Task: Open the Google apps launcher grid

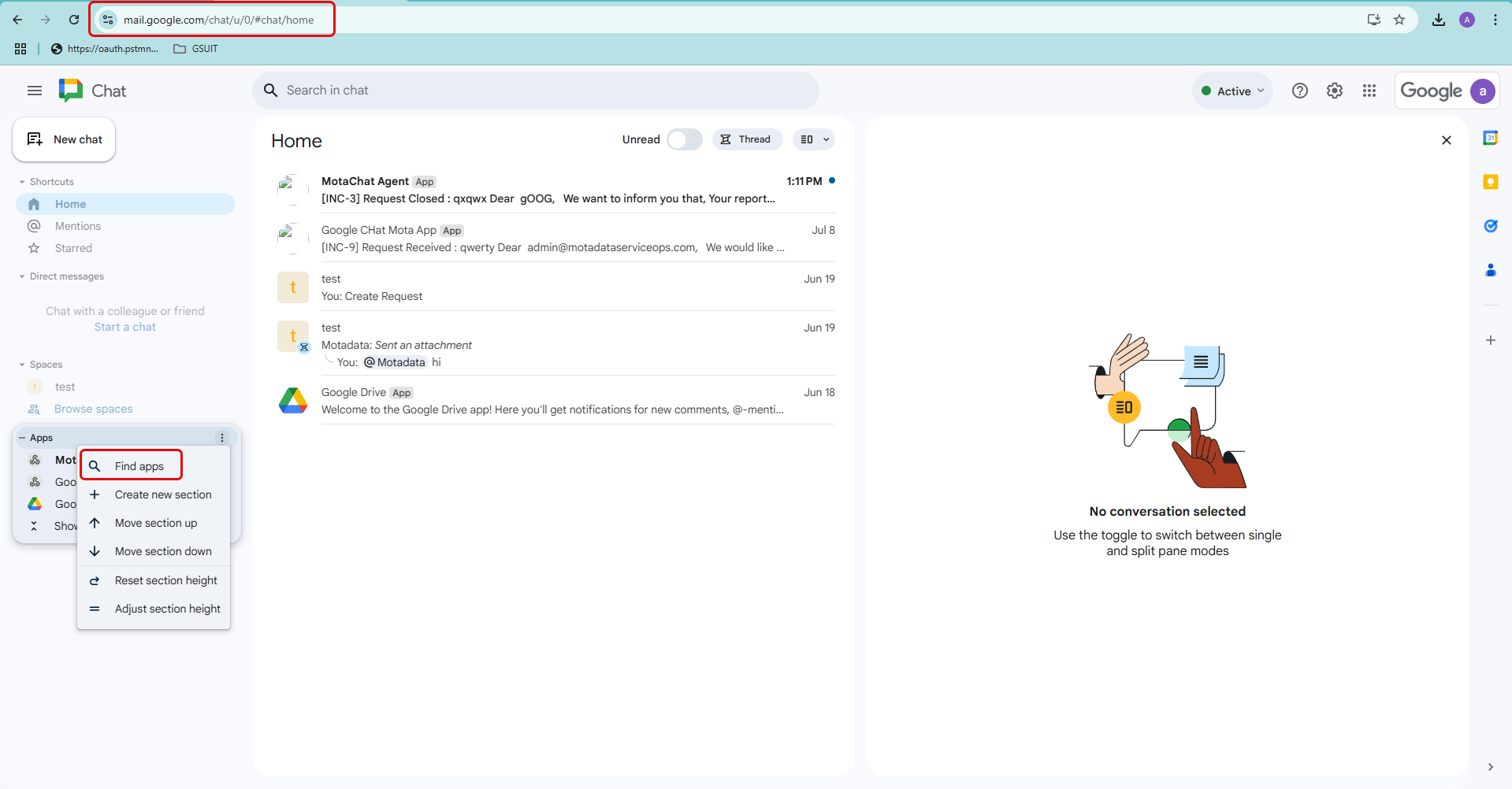Action: pyautogui.click(x=1369, y=91)
